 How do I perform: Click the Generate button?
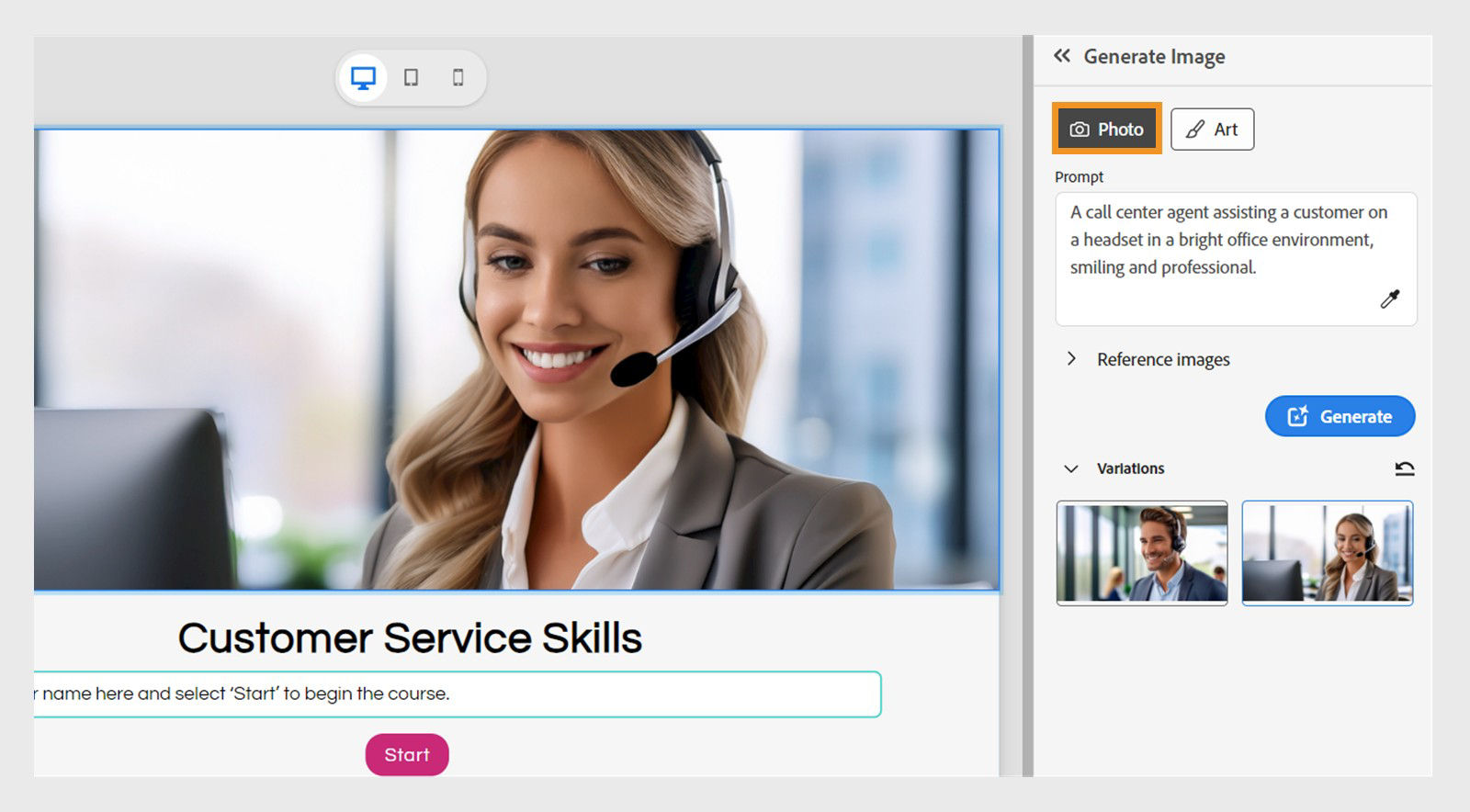1340,416
